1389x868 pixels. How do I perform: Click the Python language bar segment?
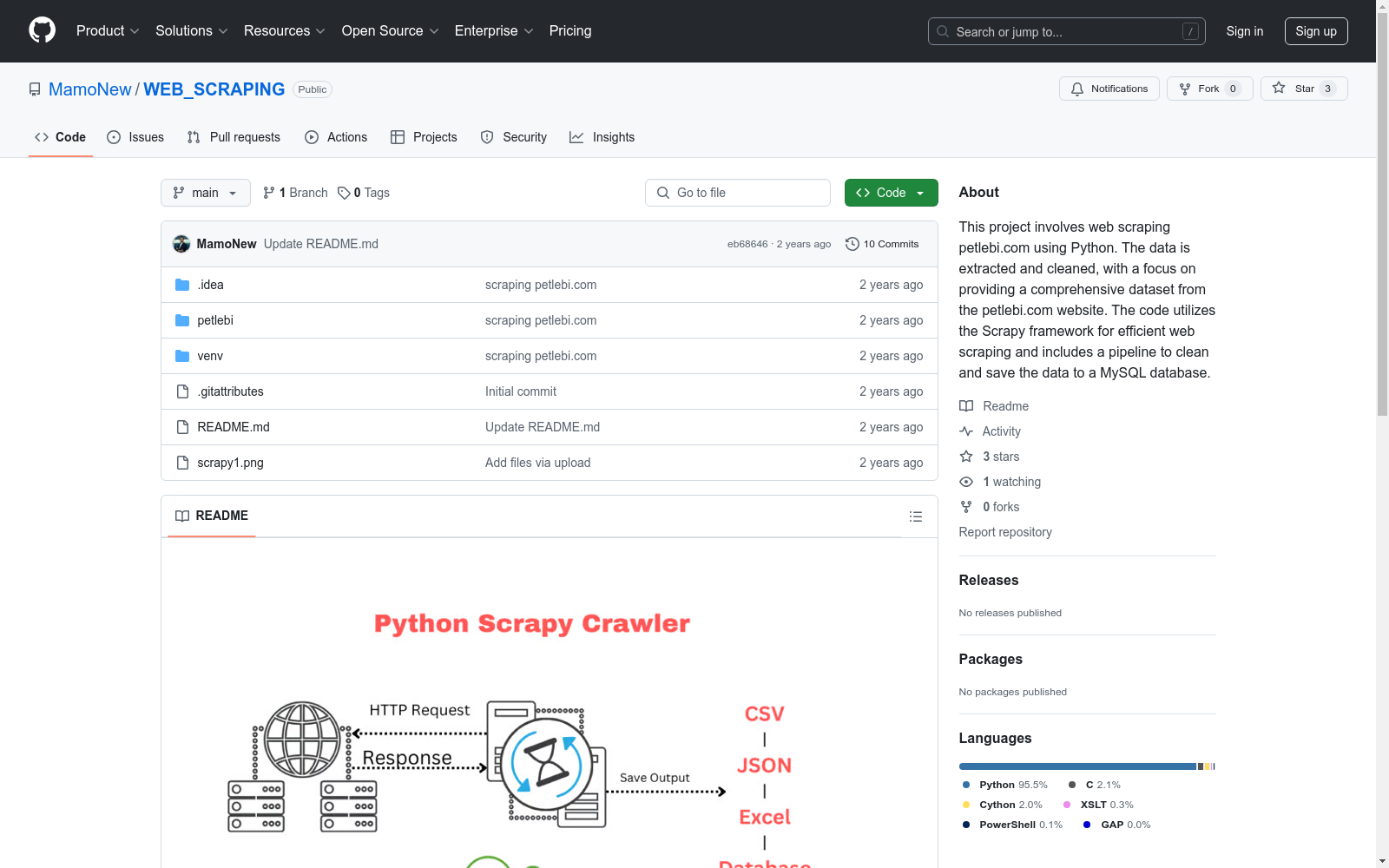coord(1077,766)
